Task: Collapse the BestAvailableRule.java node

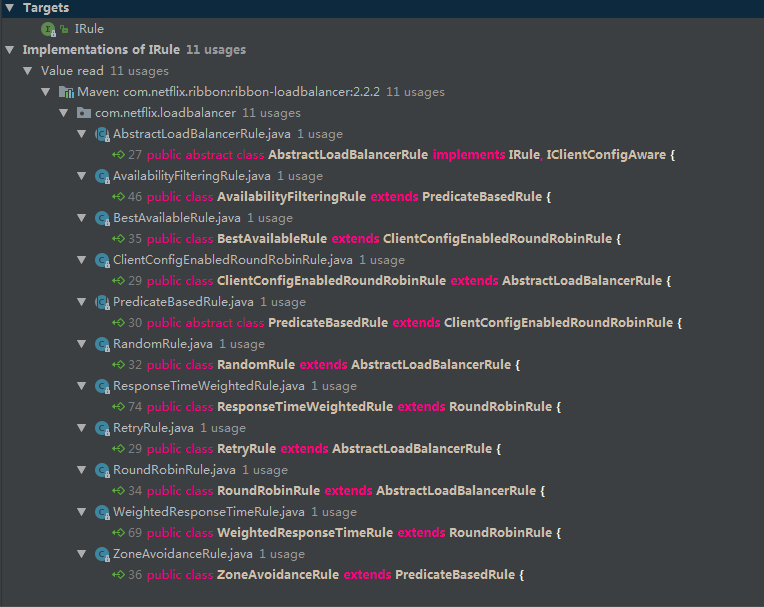Action: tap(82, 218)
